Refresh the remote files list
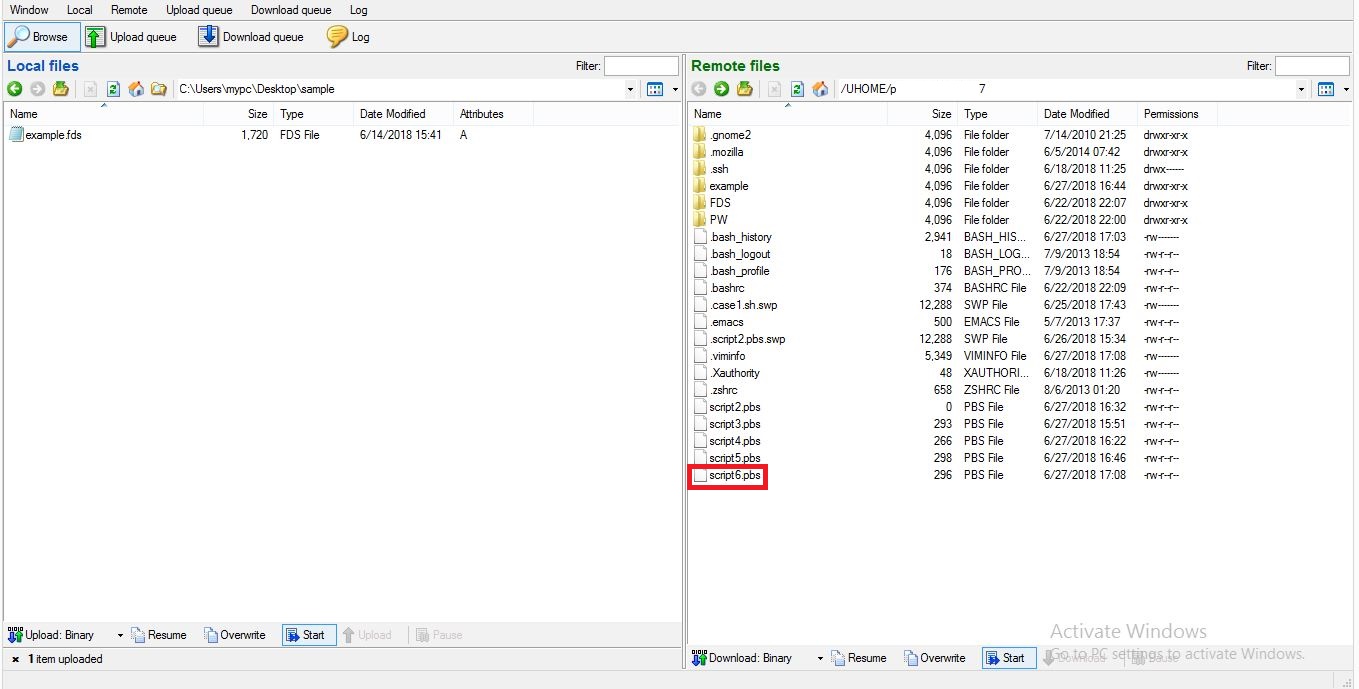The image size is (1359, 689). click(x=797, y=89)
